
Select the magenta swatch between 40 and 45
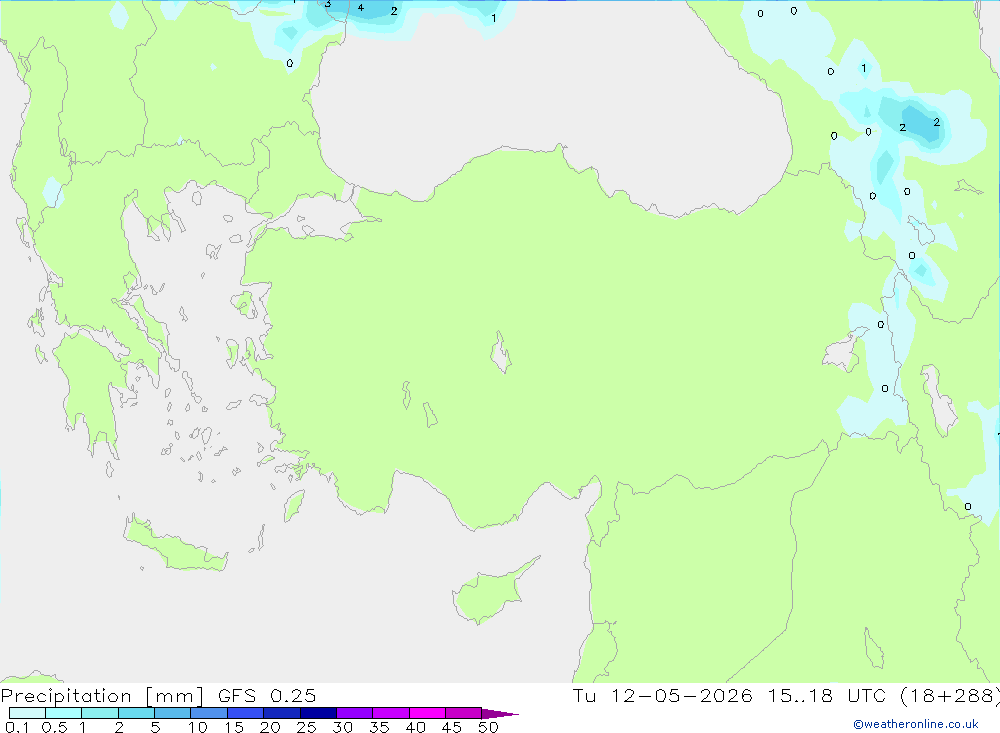click(x=427, y=713)
